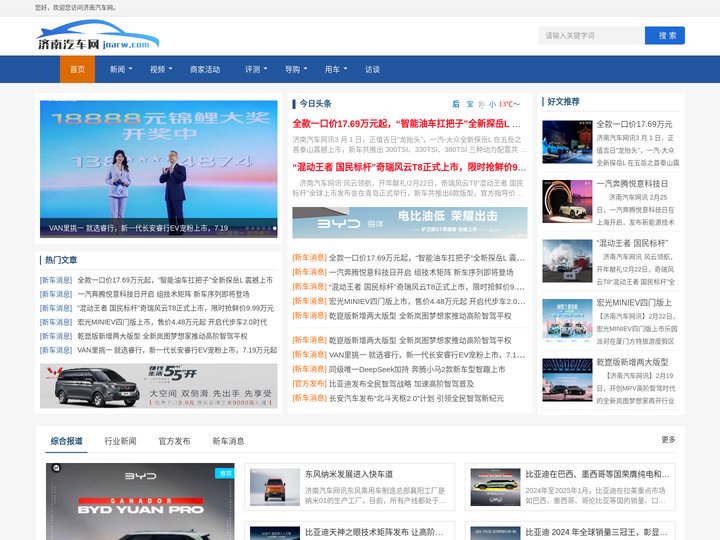Click the weather 13°C widget
The height and width of the screenshot is (540, 720).
click(486, 104)
